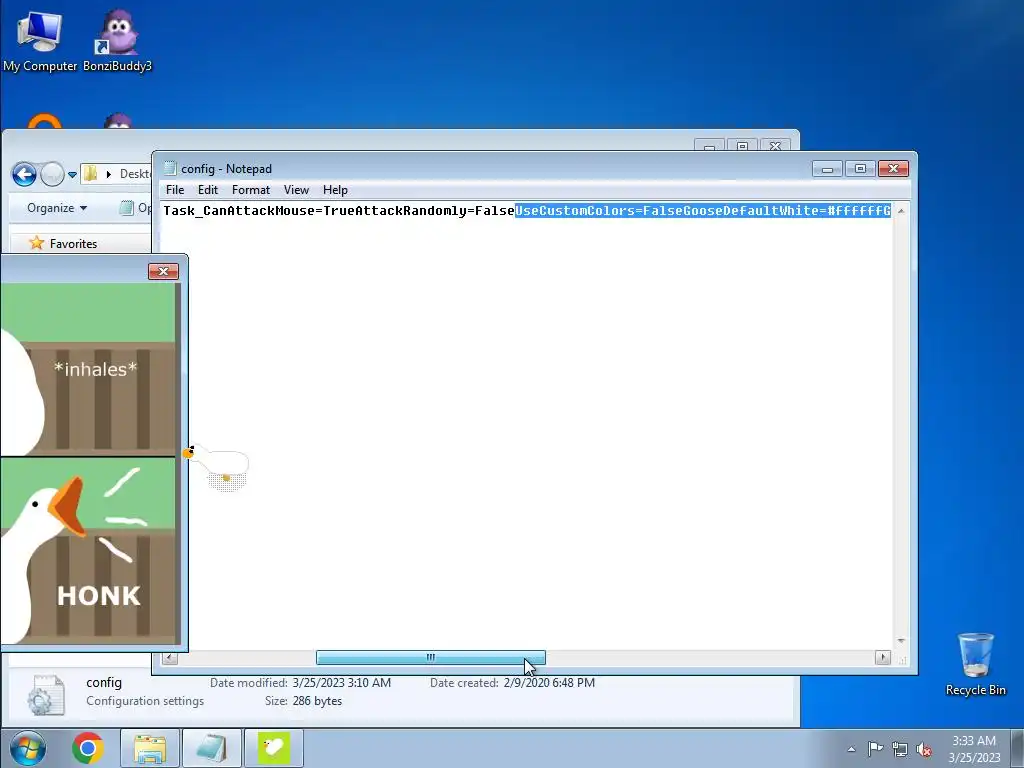
Task: Open the clock showing 3:33 AM
Action: point(974,749)
